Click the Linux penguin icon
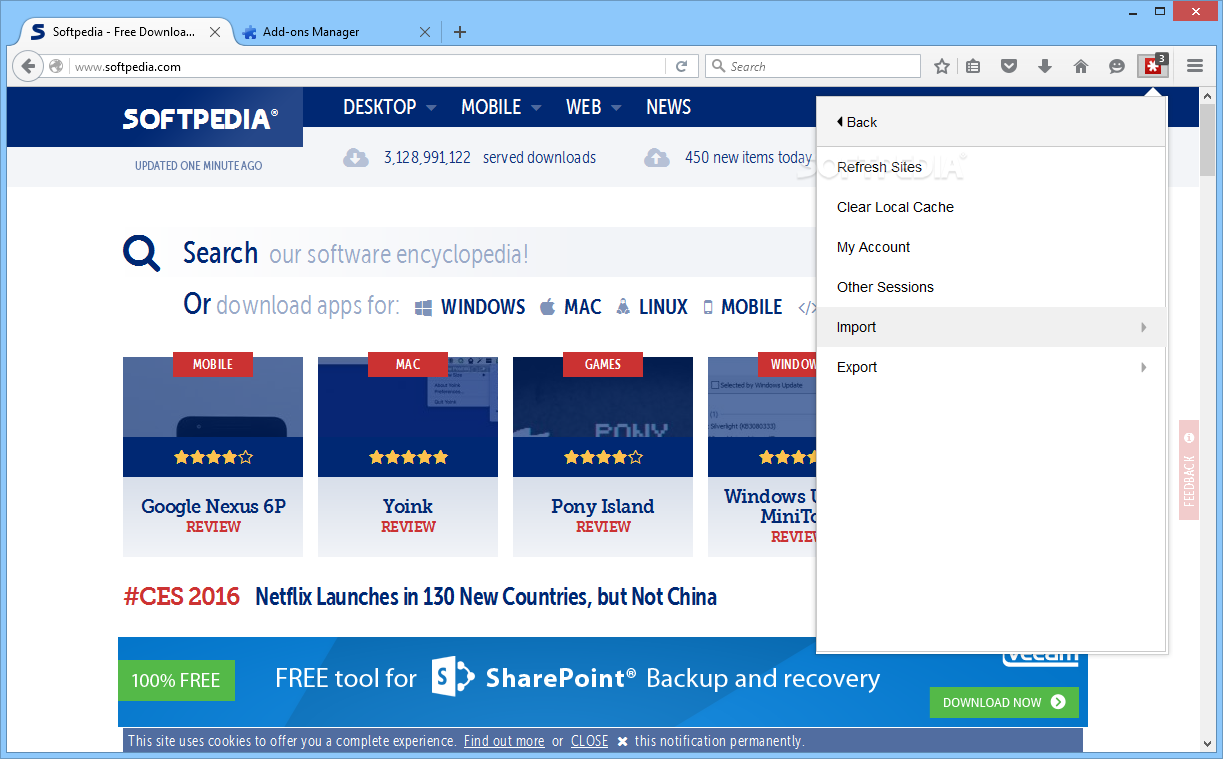 tap(623, 307)
